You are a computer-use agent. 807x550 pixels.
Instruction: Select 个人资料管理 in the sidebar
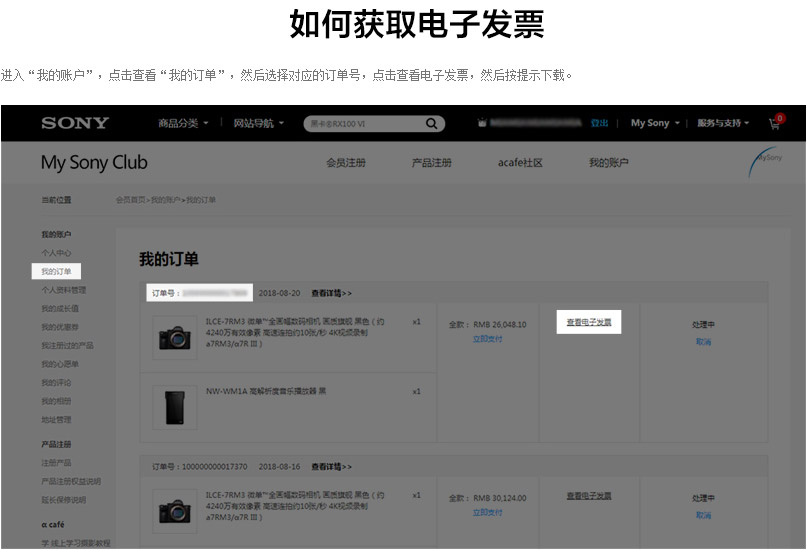pyautogui.click(x=63, y=290)
